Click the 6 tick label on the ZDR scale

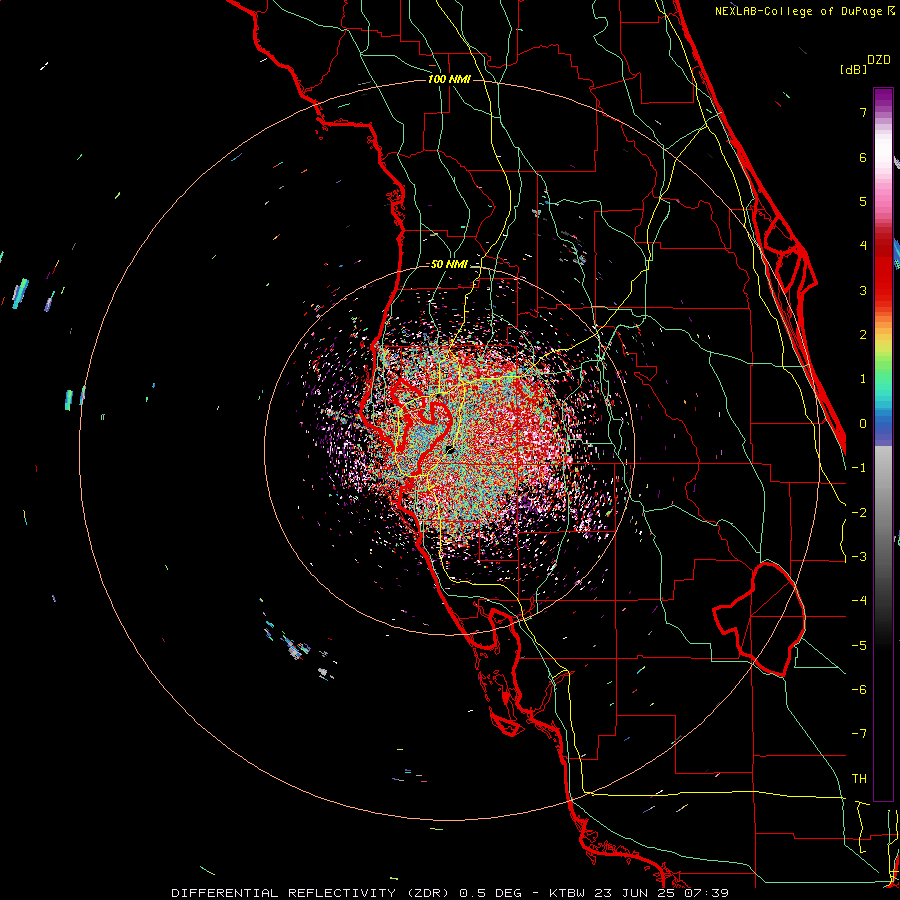pyautogui.click(x=863, y=157)
